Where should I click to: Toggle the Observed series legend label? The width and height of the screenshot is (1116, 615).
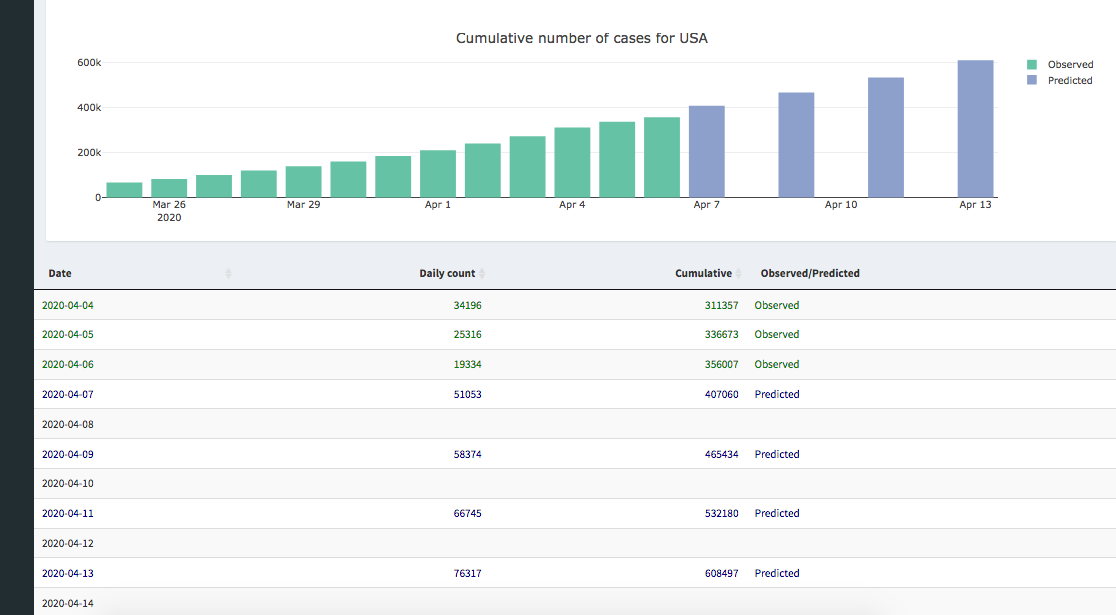pos(1070,65)
